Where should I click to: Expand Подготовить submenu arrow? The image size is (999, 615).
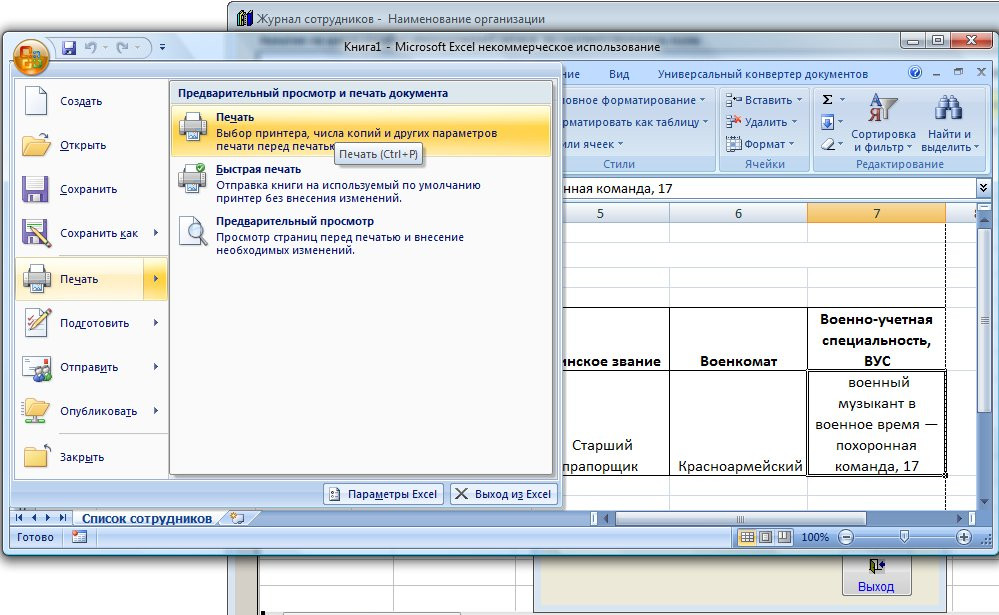tap(155, 323)
